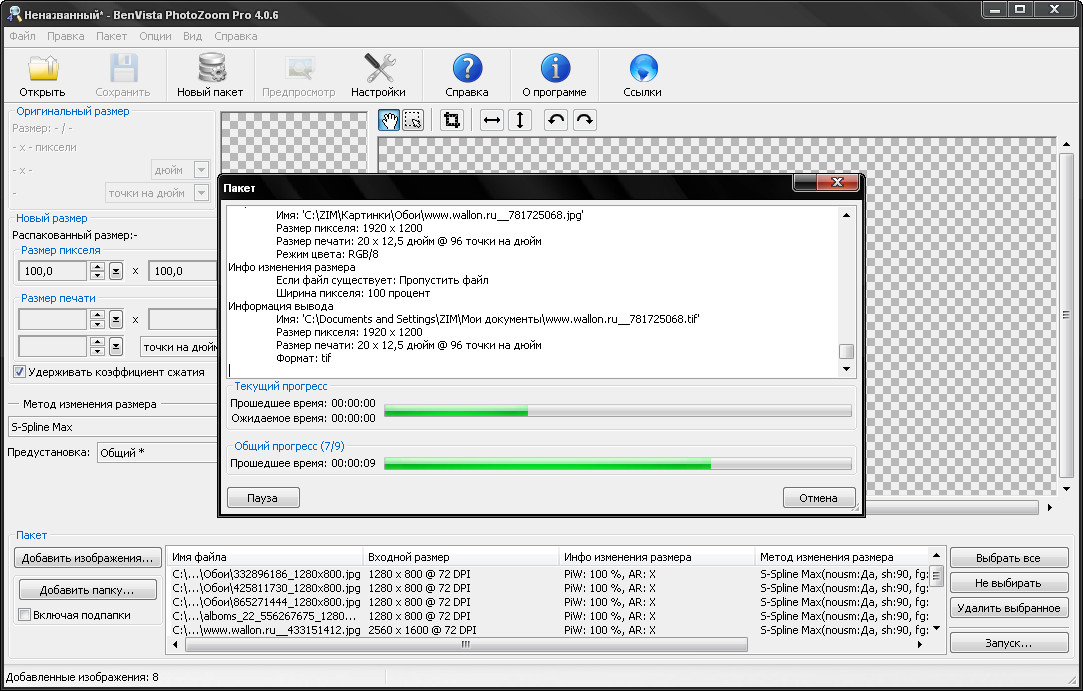Toggle Удерживать коэффициент сжатия checkbox
This screenshot has height=691, width=1083.
tap(19, 372)
